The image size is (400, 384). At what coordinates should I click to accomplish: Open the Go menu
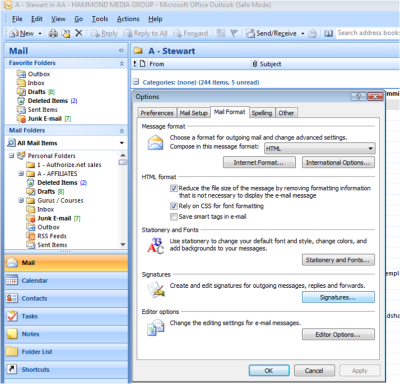point(79,19)
